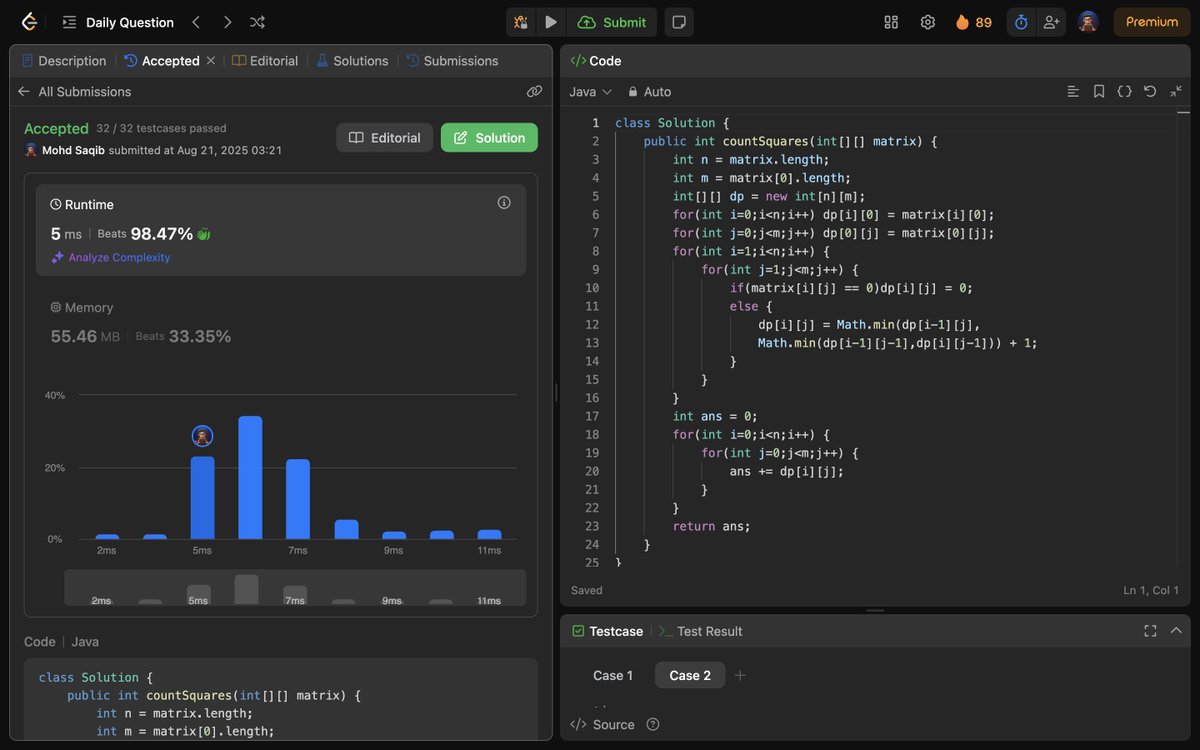Click the Ln 1, Col 1 status
This screenshot has height=750, width=1200.
(1152, 590)
